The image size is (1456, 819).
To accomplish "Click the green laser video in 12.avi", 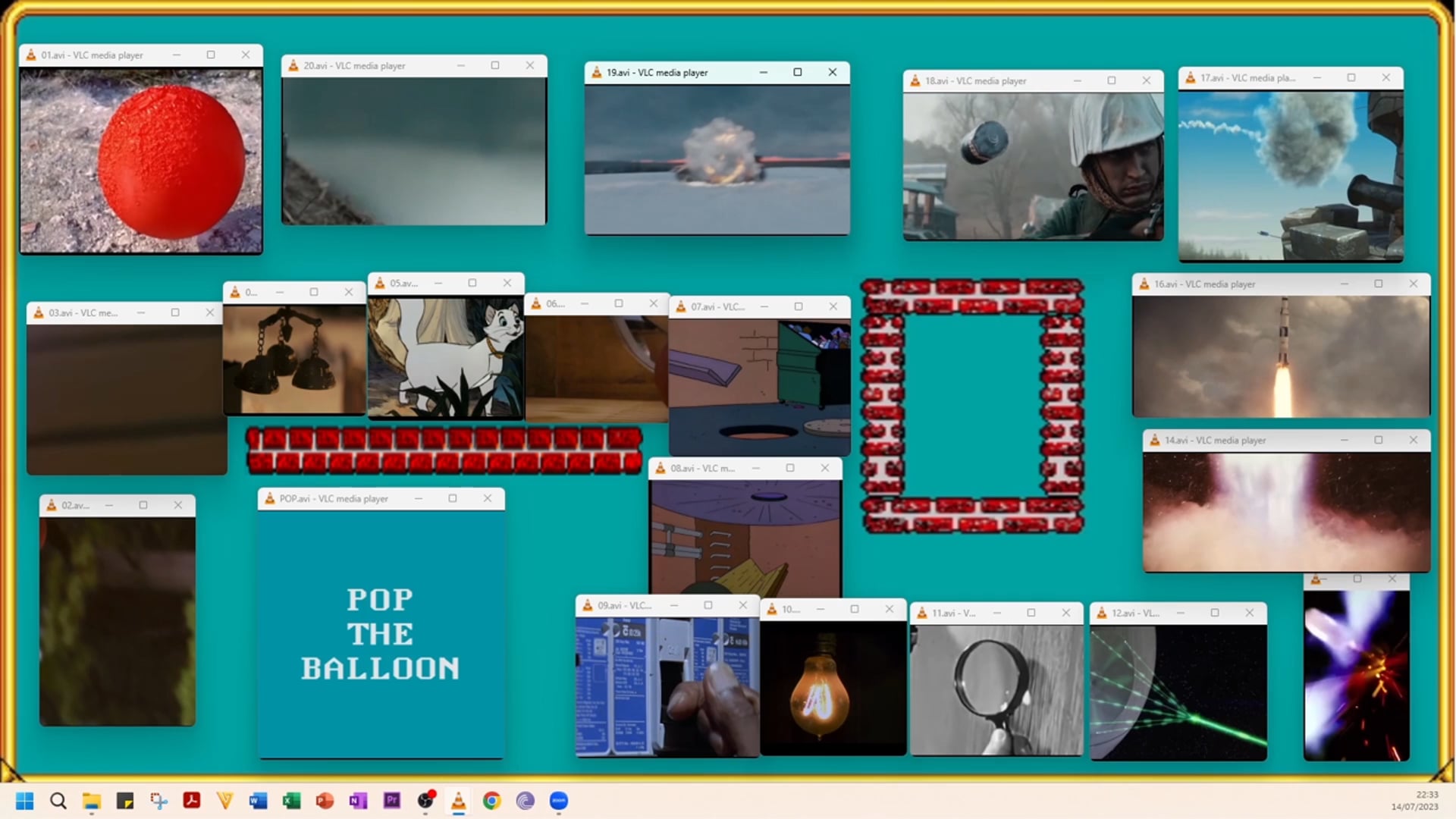I will (x=1178, y=692).
